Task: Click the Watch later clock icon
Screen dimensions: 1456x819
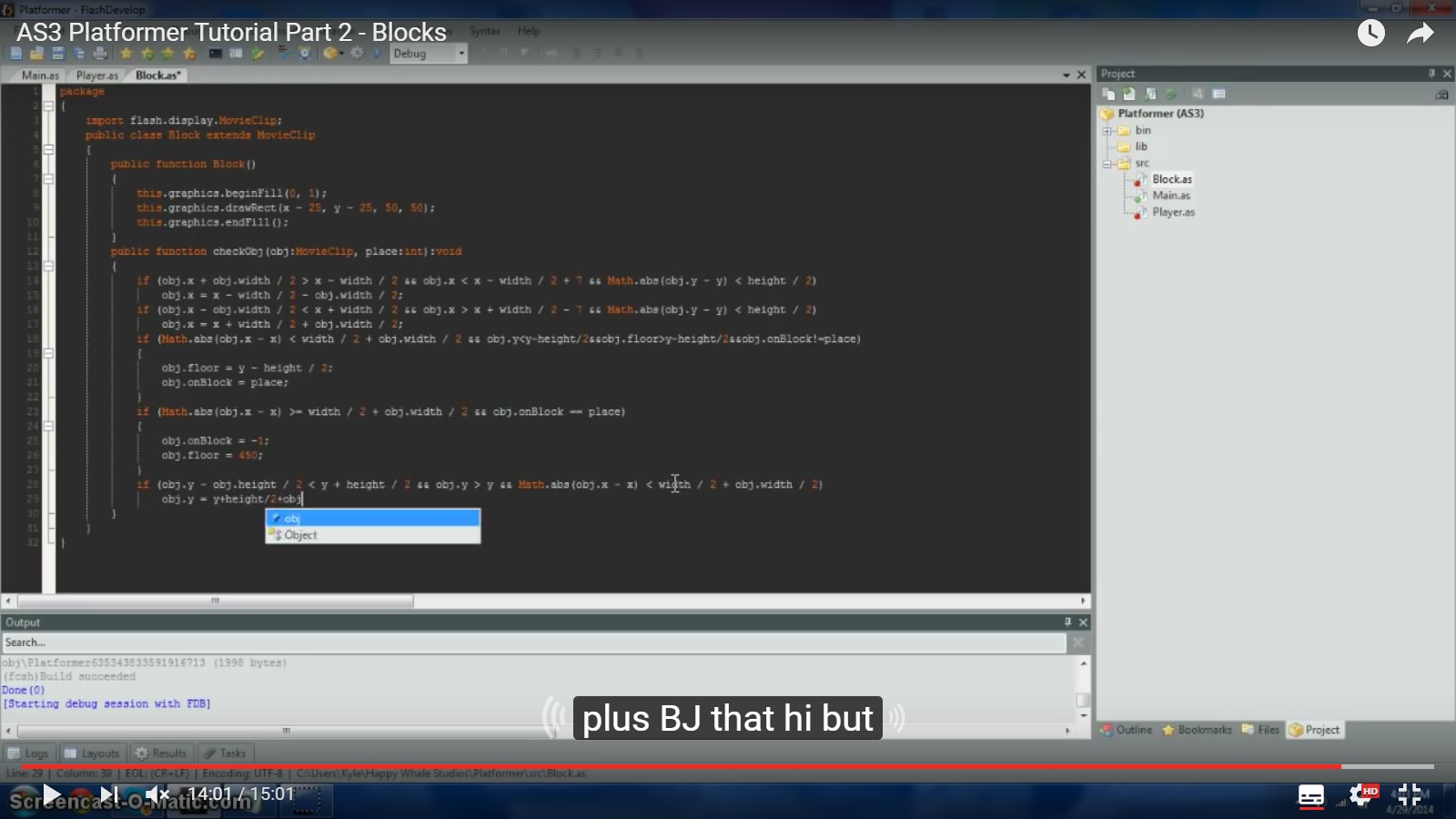Action: [1371, 34]
